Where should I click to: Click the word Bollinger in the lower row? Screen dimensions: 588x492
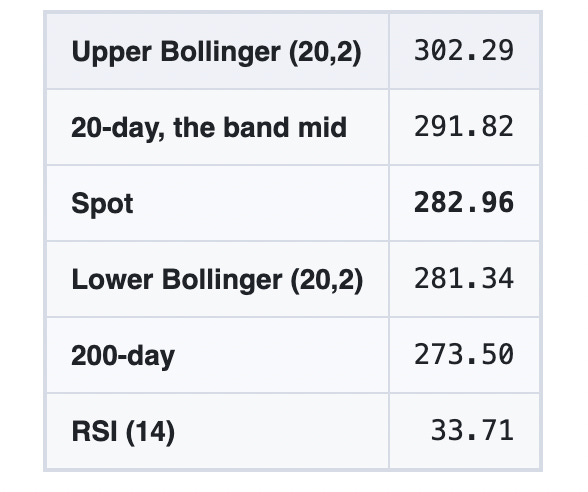[222, 280]
